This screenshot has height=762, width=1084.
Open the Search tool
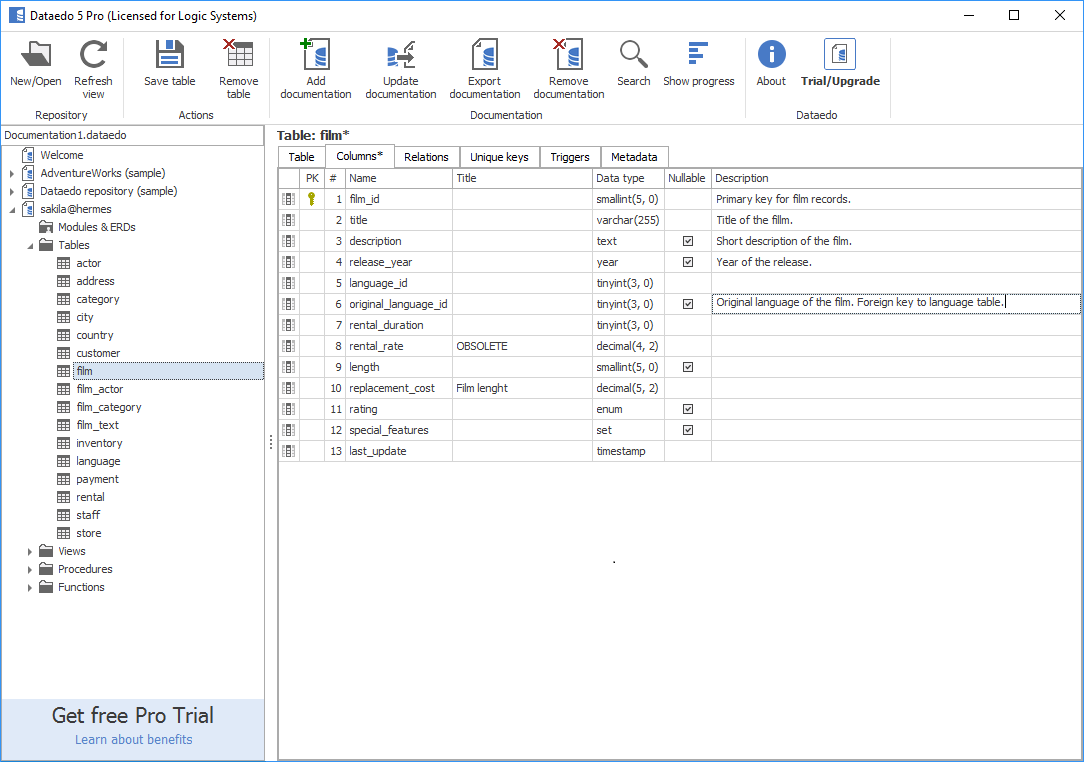point(633,56)
